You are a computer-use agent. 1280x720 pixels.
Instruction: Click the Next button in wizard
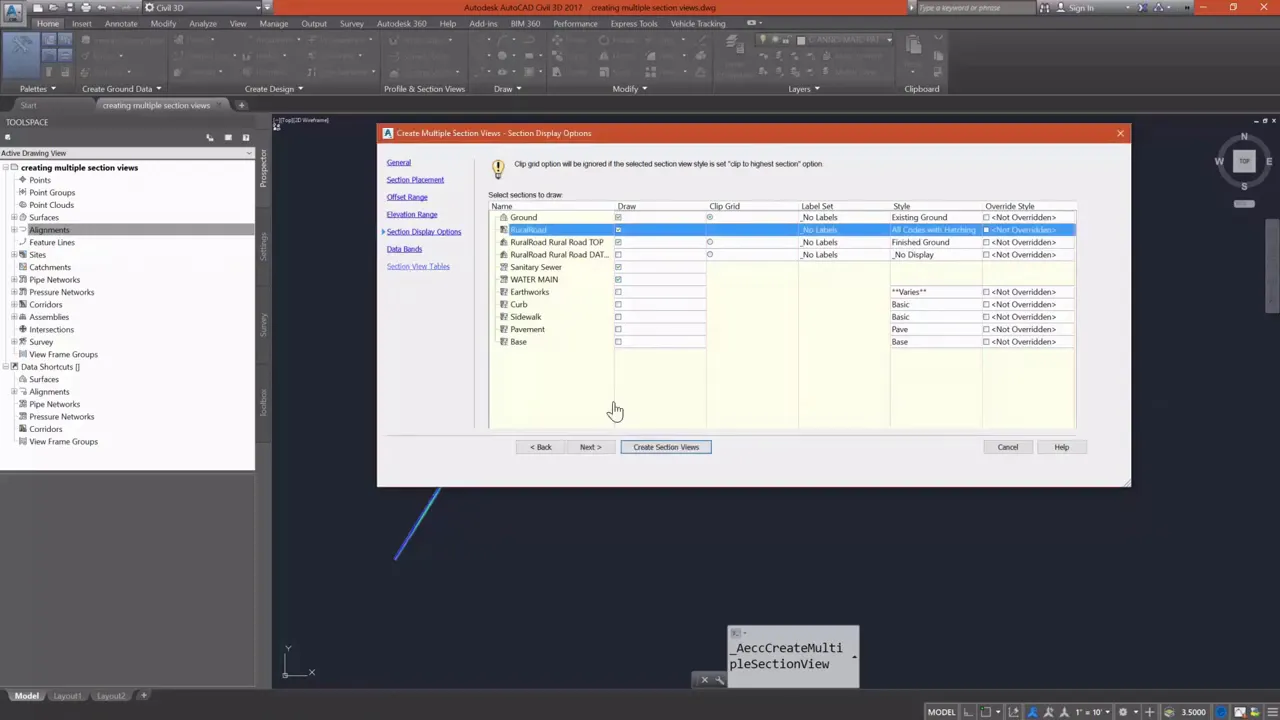[591, 447]
